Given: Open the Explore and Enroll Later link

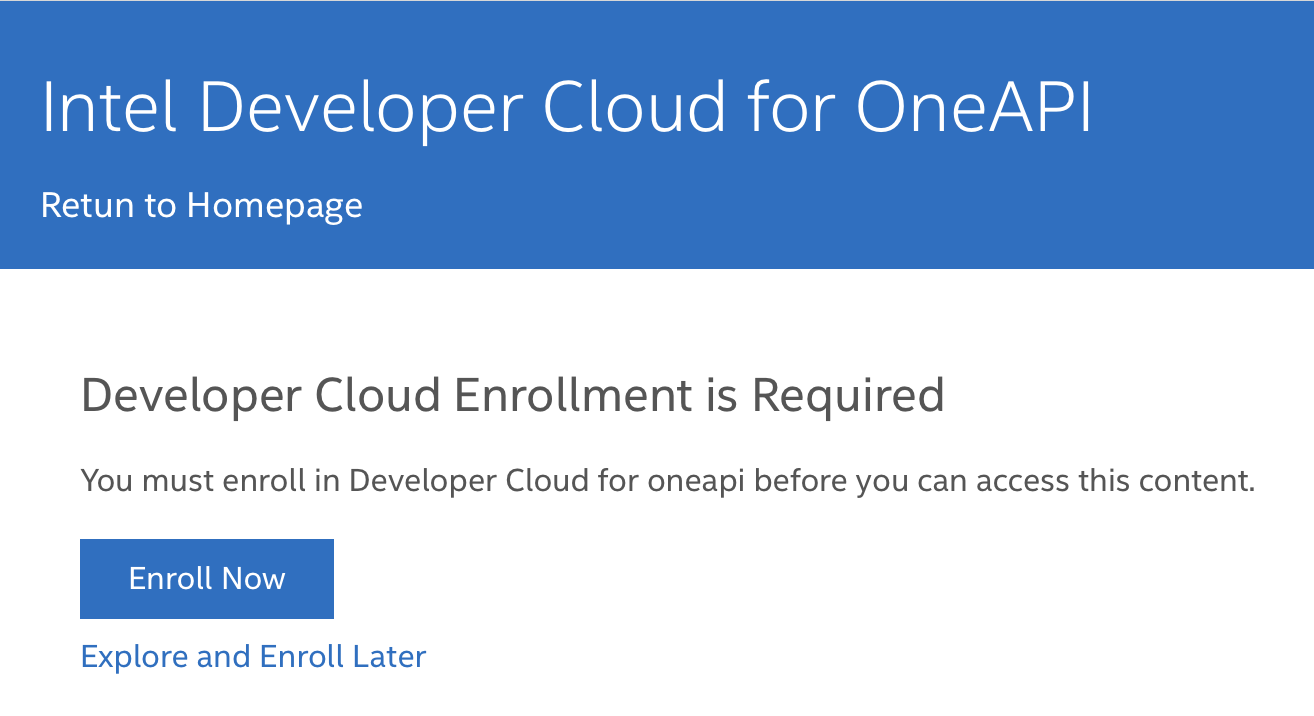Looking at the screenshot, I should pos(253,657).
